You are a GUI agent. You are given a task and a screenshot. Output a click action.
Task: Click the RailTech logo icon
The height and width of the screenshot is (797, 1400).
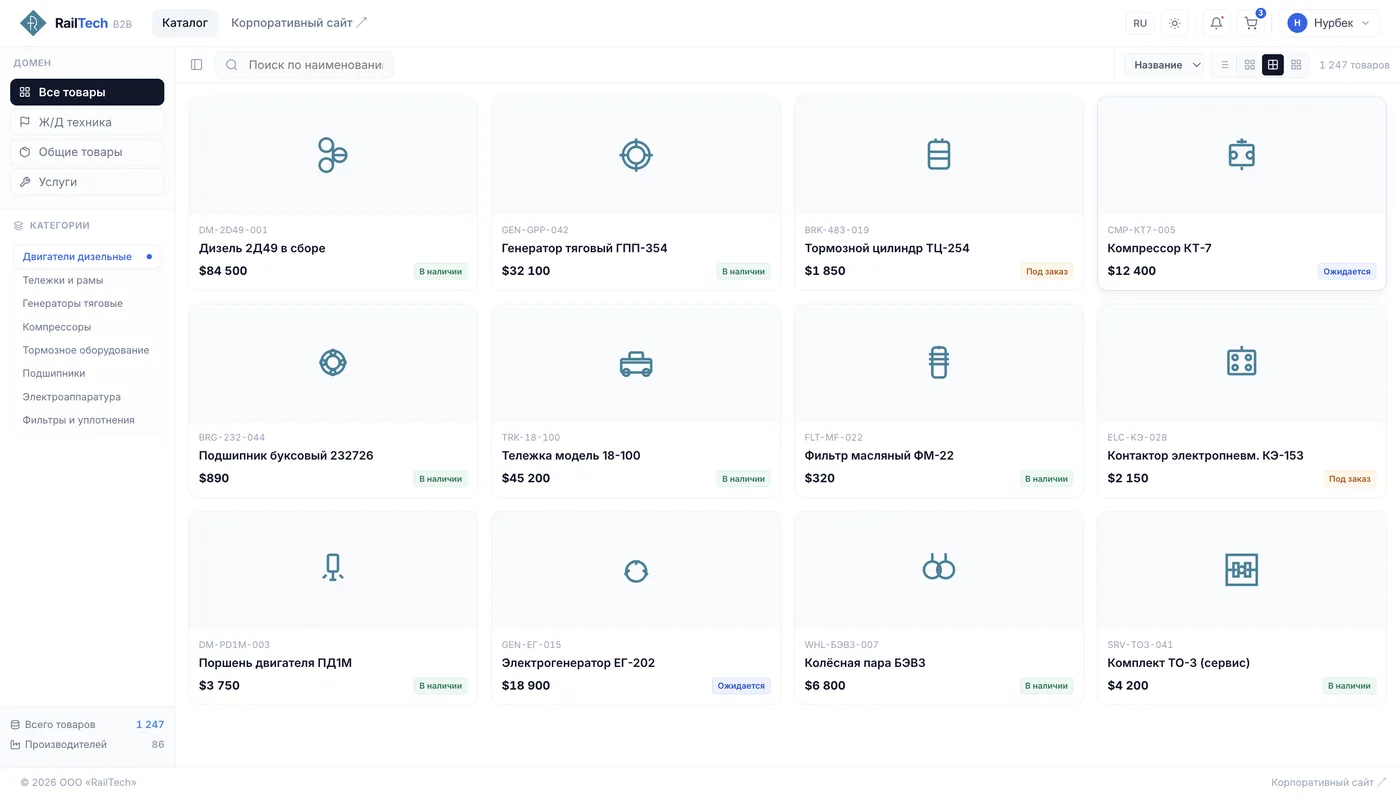point(33,23)
